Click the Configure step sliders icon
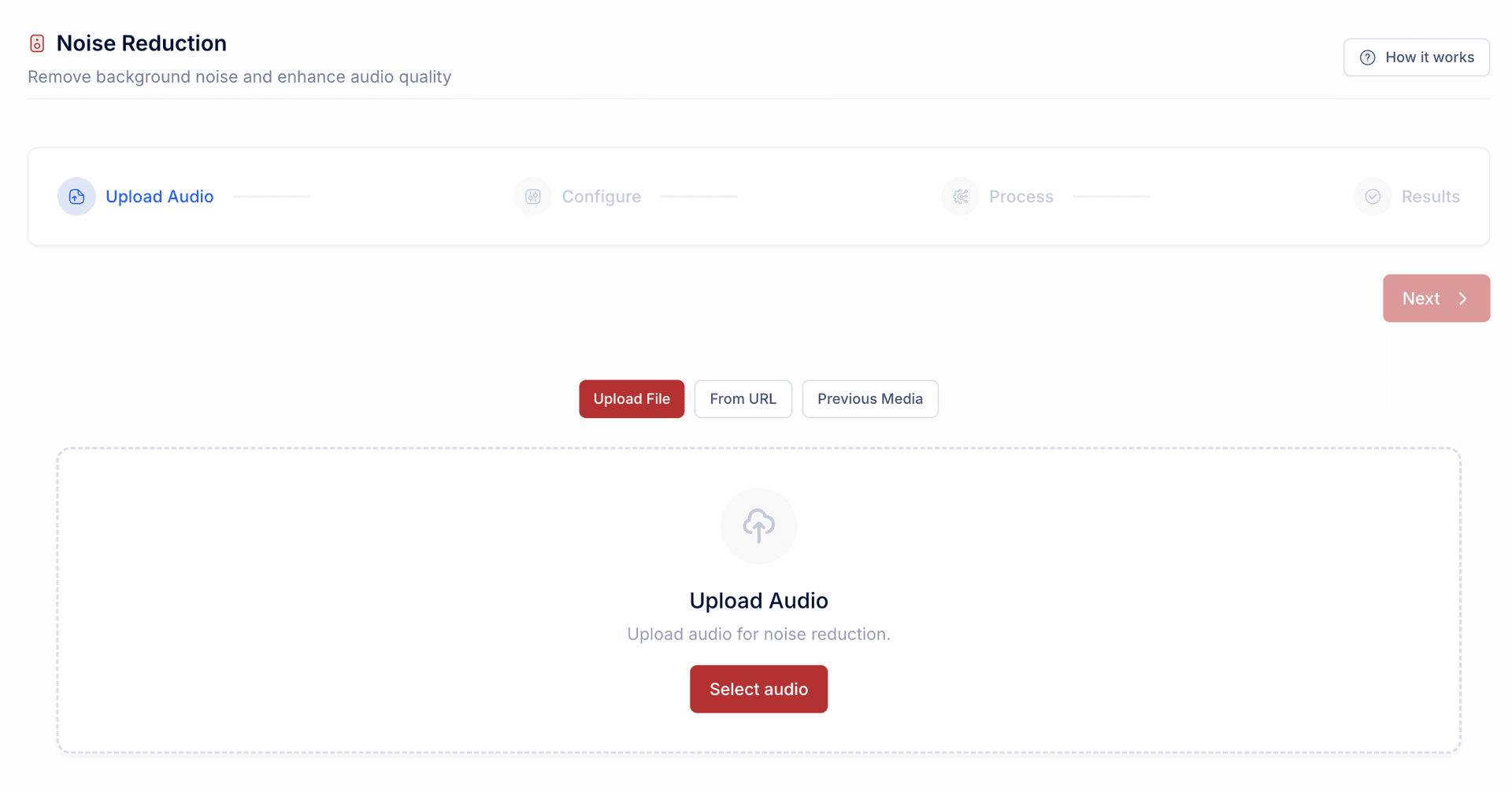This screenshot has width=1512, height=792. pyautogui.click(x=533, y=197)
